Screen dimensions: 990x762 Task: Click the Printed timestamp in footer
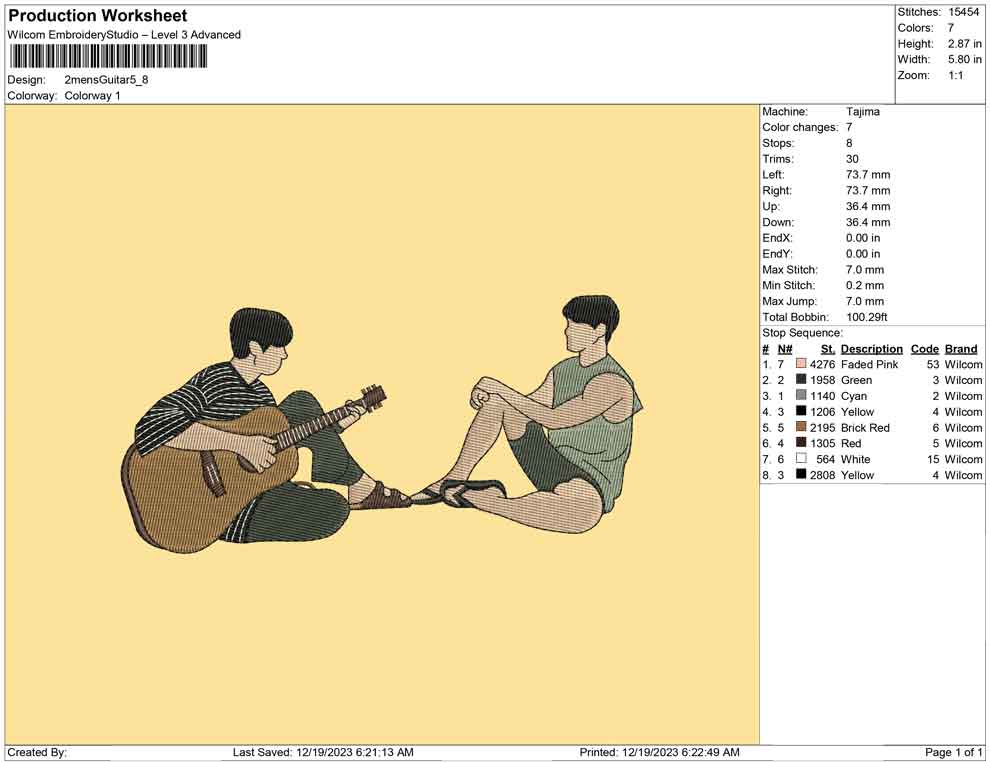tap(659, 752)
